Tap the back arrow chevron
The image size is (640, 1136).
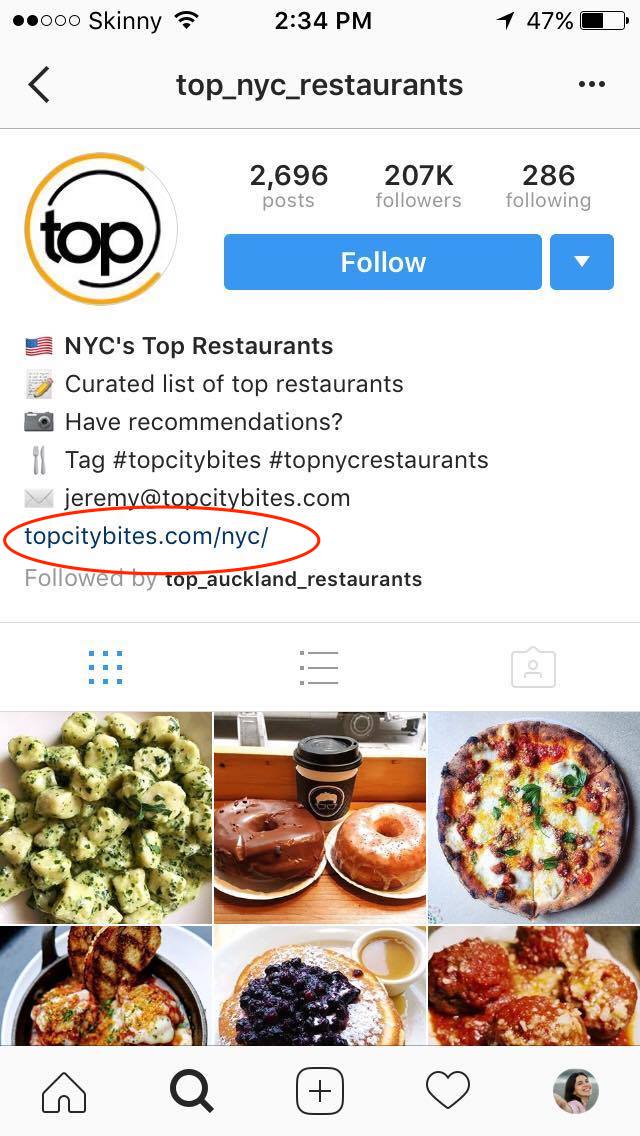tap(39, 85)
